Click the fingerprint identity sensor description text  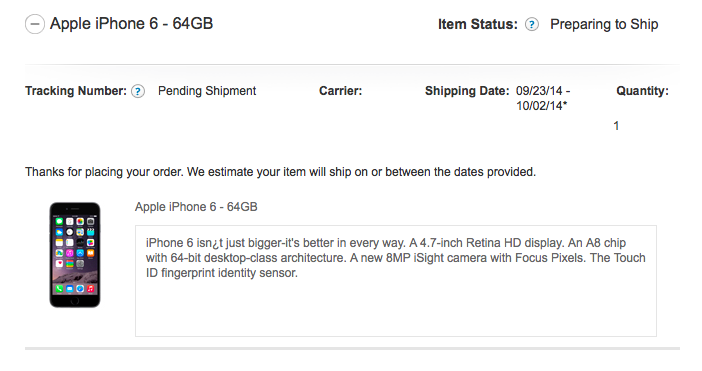pyautogui.click(x=222, y=273)
